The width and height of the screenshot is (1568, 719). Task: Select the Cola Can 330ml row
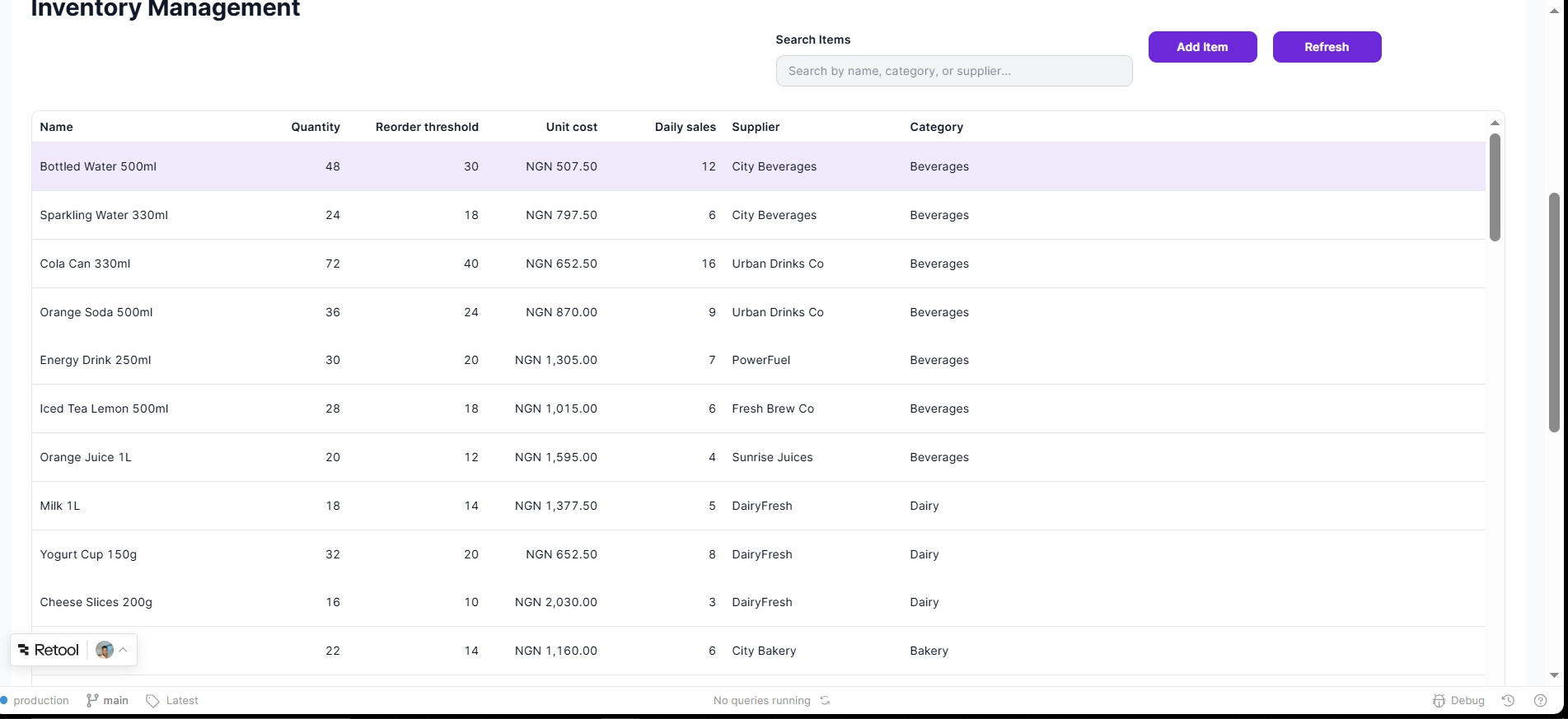click(86, 264)
